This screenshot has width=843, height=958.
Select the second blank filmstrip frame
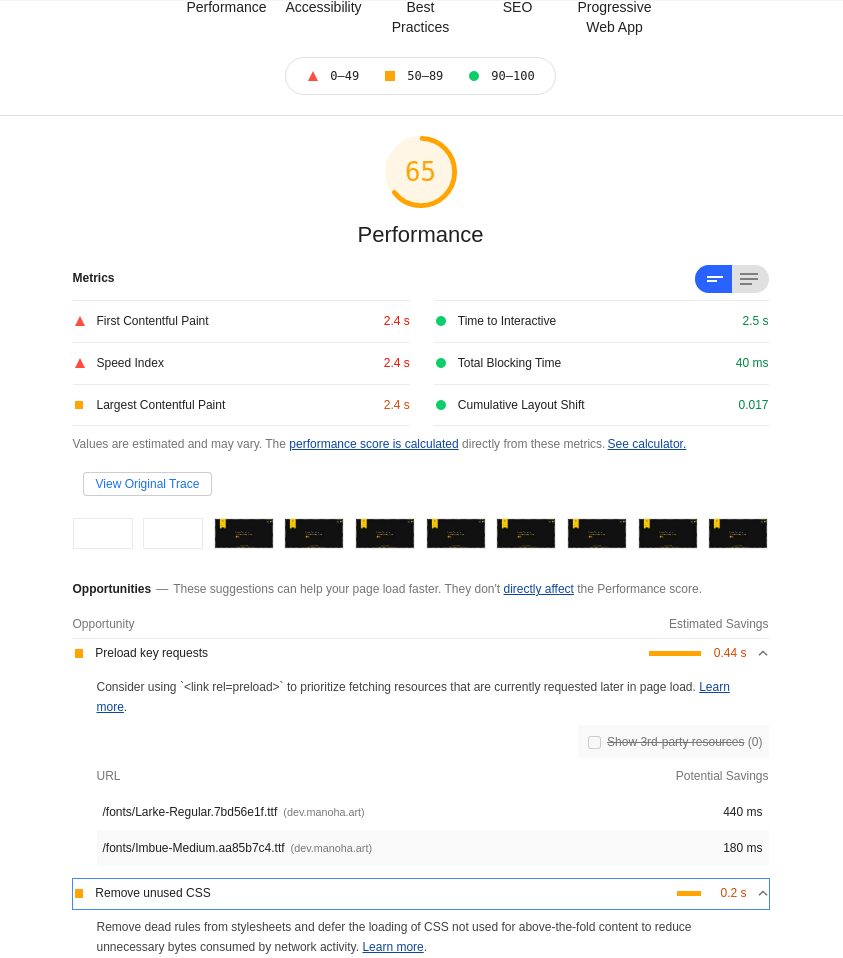173,533
